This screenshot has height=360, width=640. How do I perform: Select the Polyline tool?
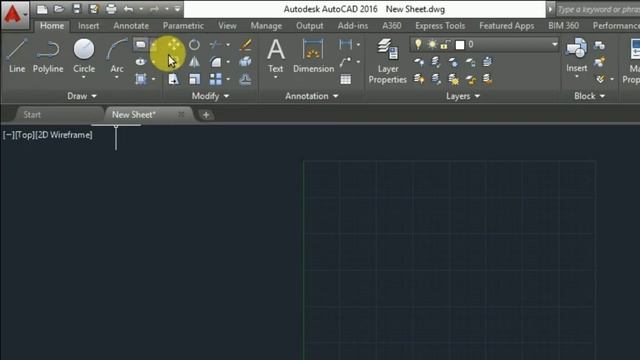point(48,56)
